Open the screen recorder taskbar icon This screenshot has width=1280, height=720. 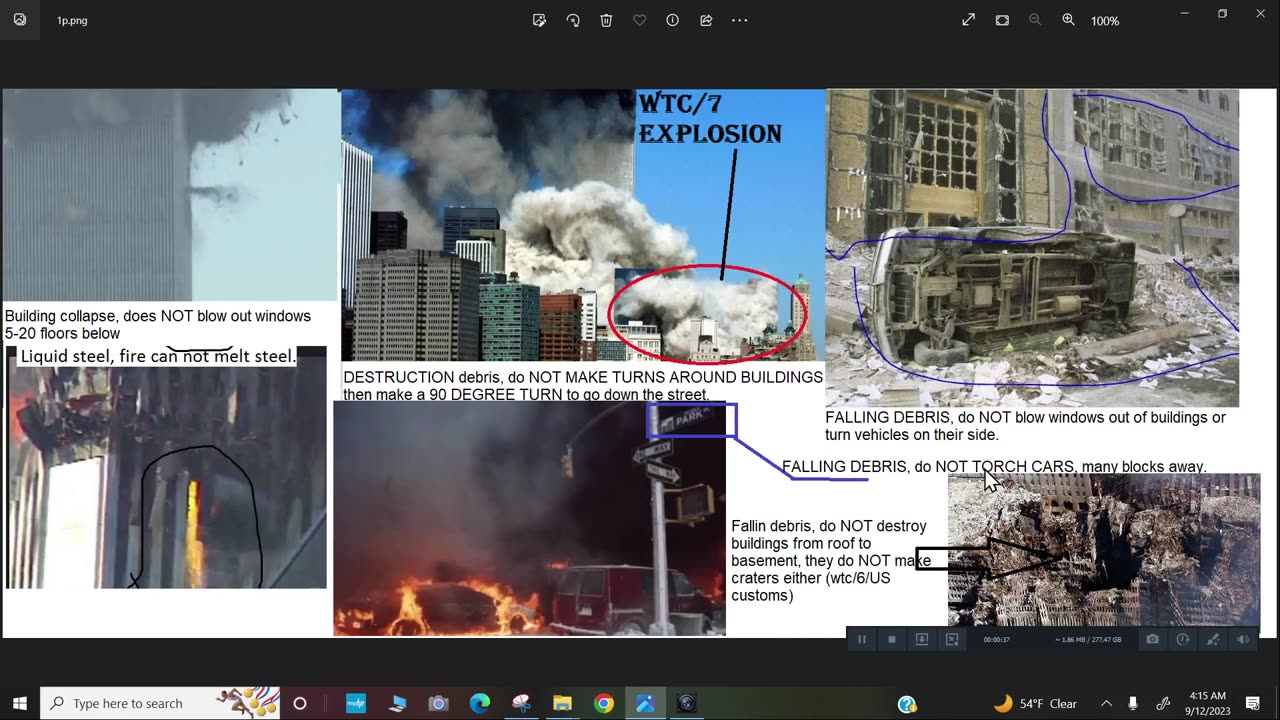(x=686, y=703)
